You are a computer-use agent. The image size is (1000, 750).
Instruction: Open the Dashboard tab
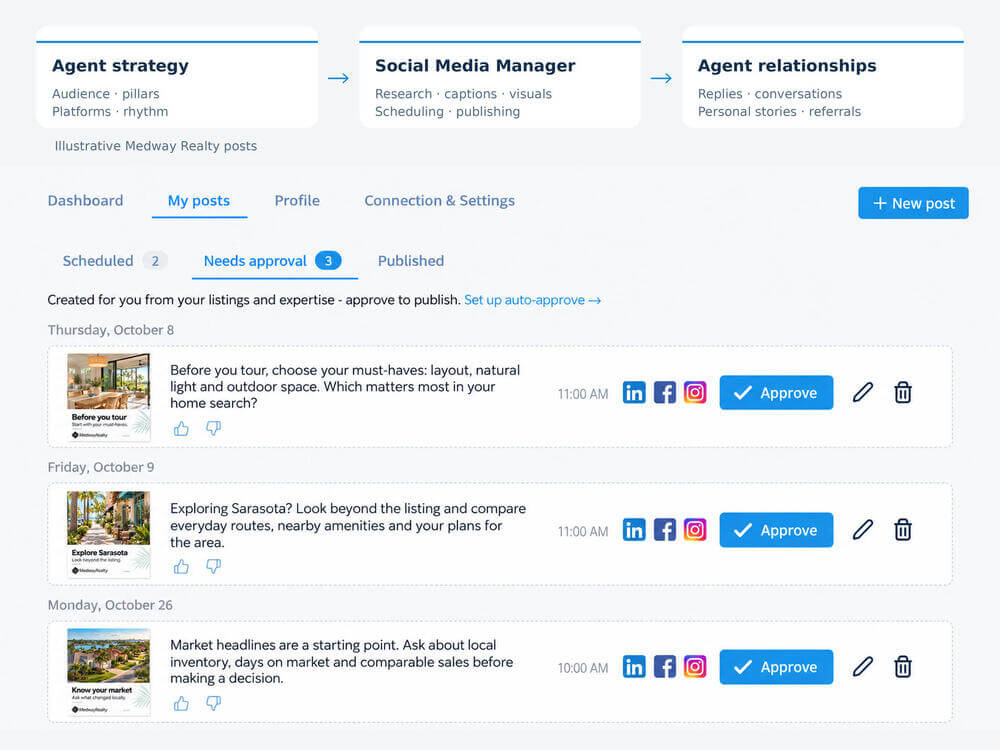click(x=85, y=200)
